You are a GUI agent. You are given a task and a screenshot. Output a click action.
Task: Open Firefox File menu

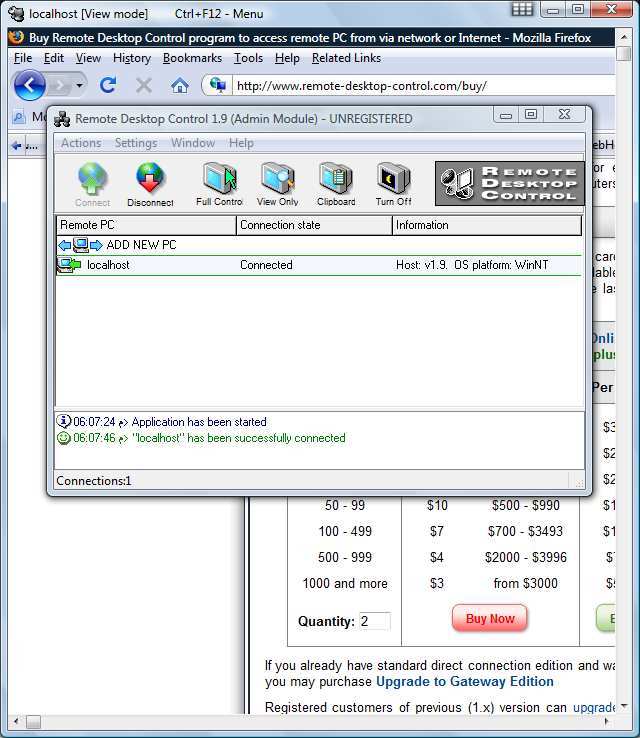[x=23, y=58]
